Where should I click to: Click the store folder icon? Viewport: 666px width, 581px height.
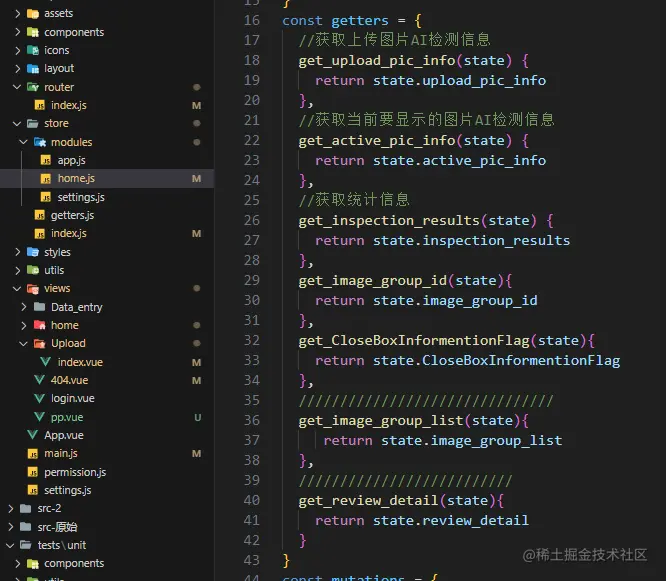33,123
